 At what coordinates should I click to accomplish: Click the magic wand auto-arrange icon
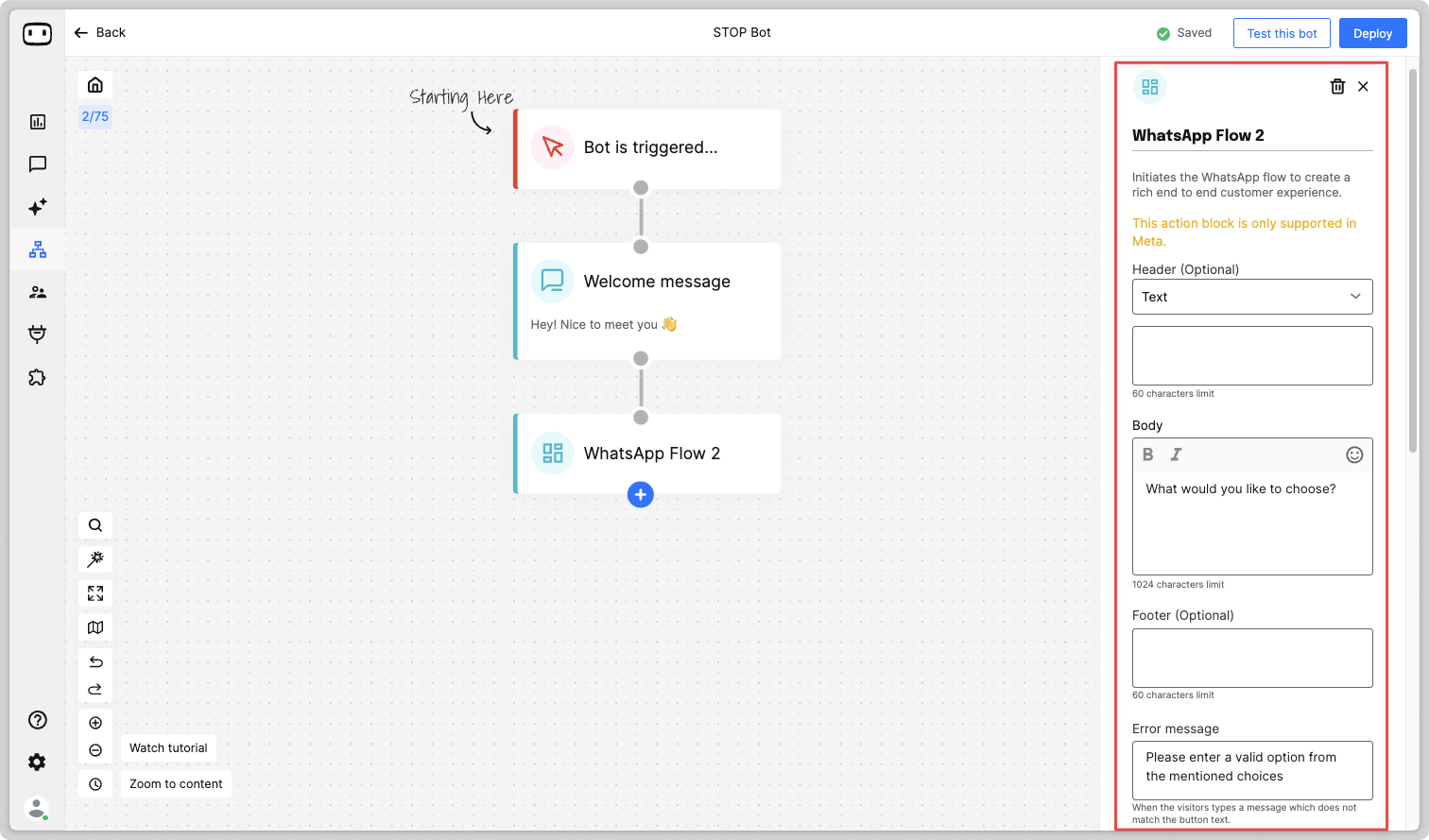95,559
